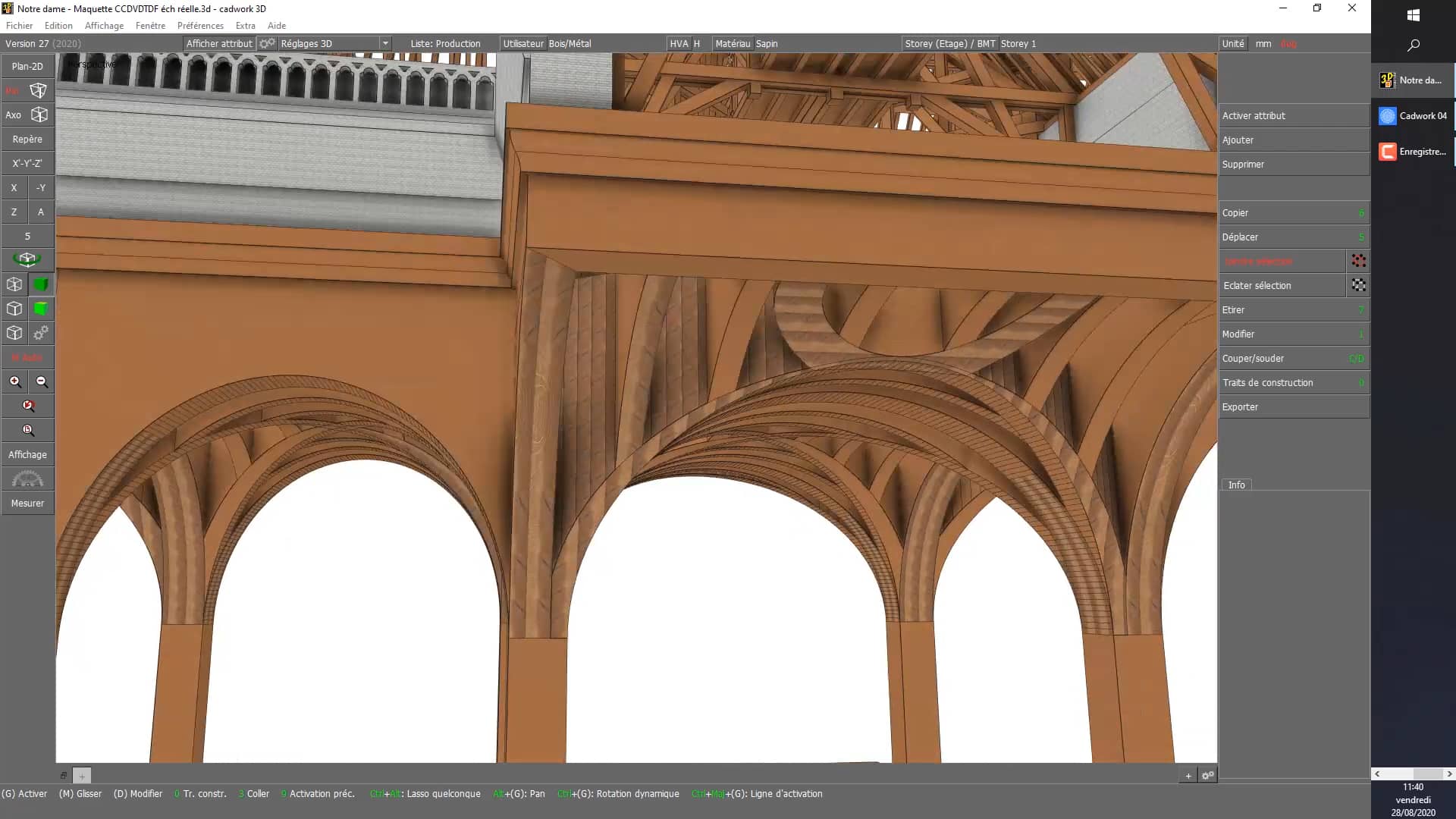Image resolution: width=1456 pixels, height=819 pixels.
Task: Click the protractor angle icon
Action: click(27, 479)
